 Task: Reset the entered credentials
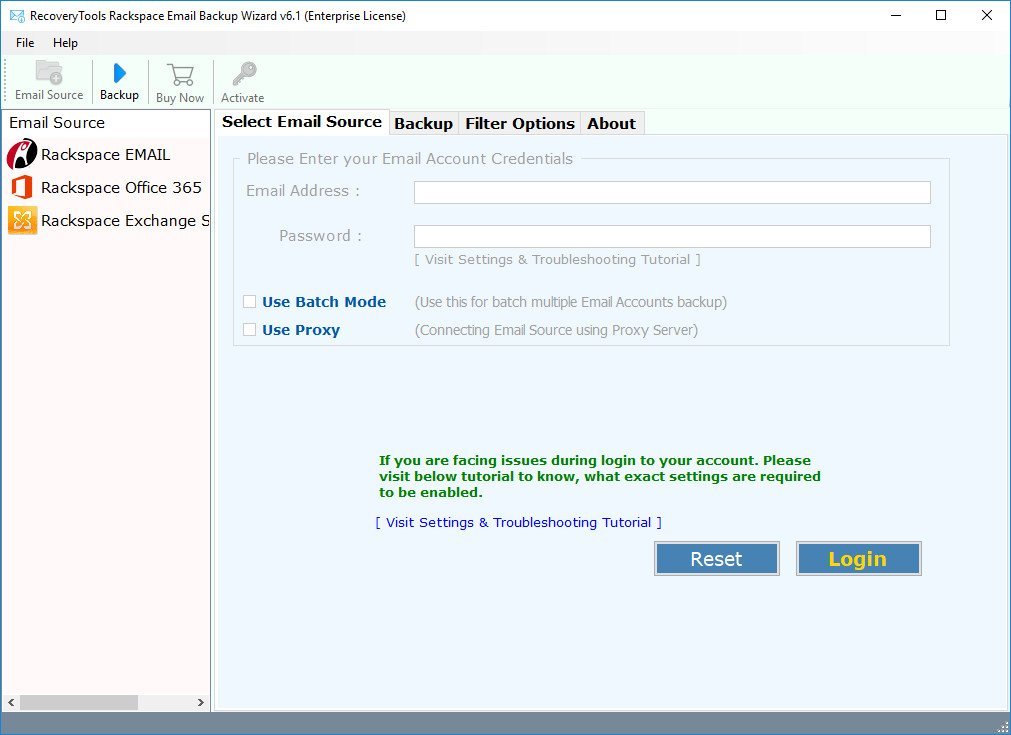tap(716, 558)
